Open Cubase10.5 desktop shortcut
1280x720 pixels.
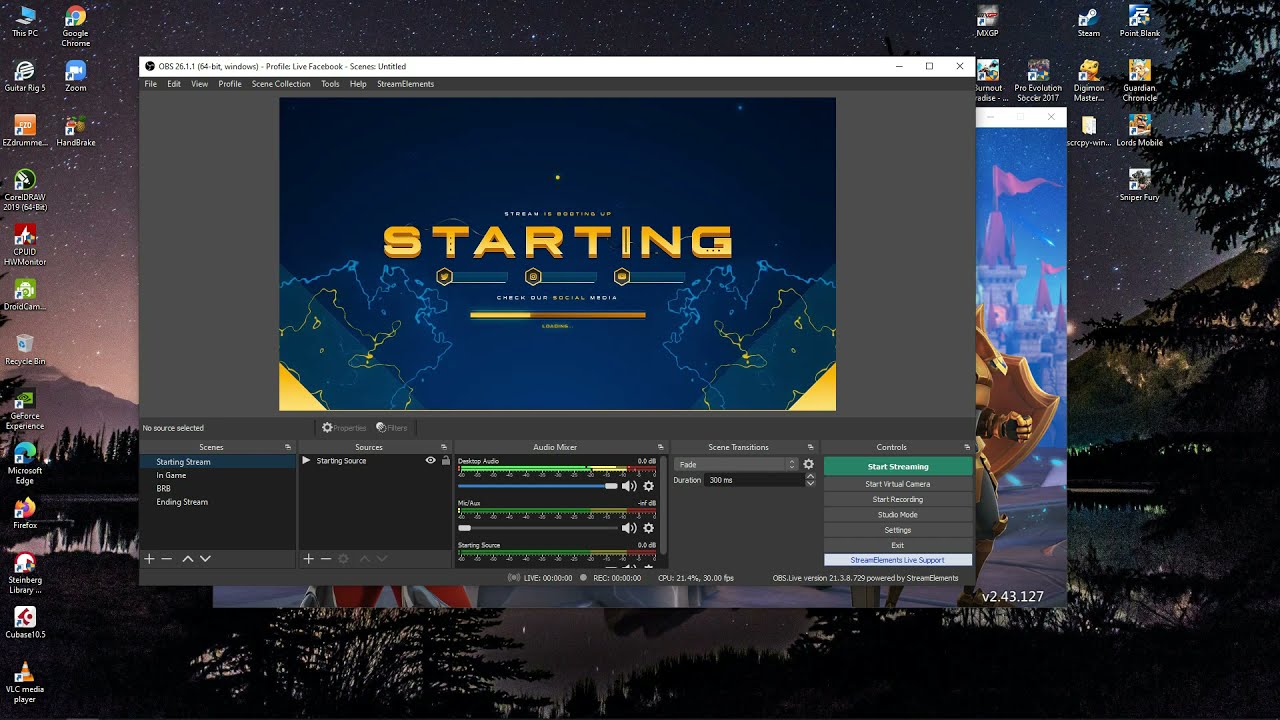coord(25,622)
